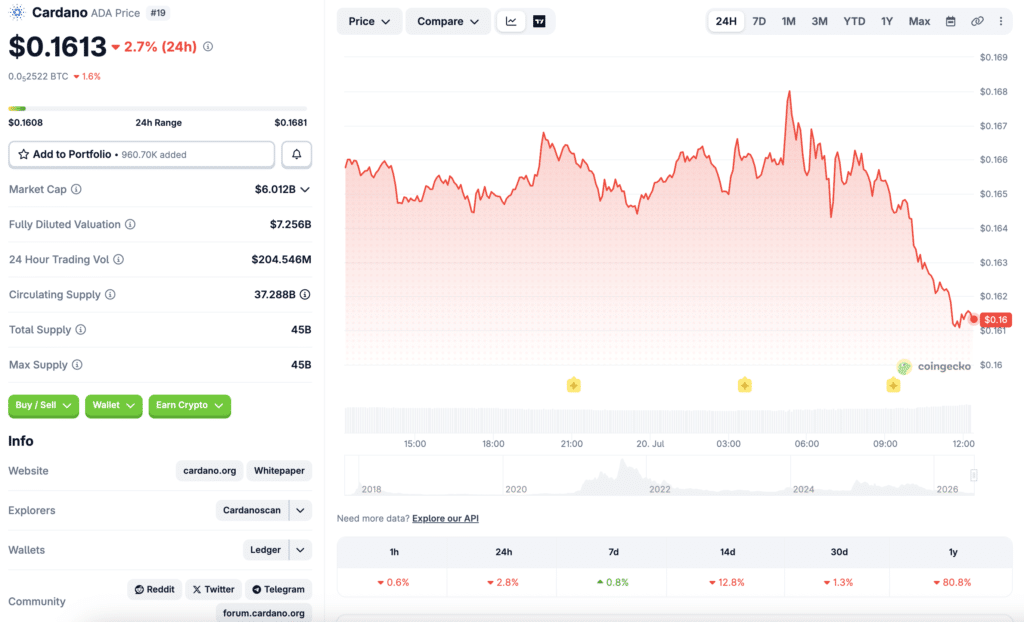Open the Wallet dropdown

[x=114, y=406]
